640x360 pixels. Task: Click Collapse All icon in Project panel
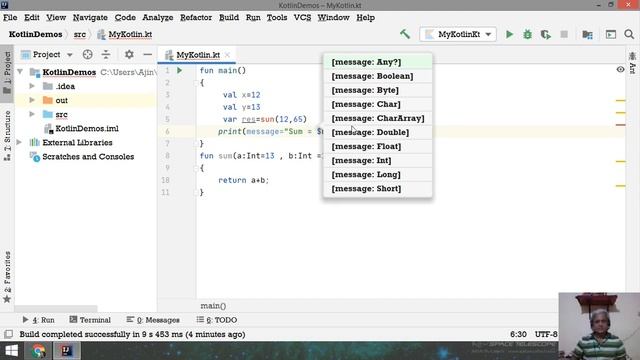click(x=106, y=54)
